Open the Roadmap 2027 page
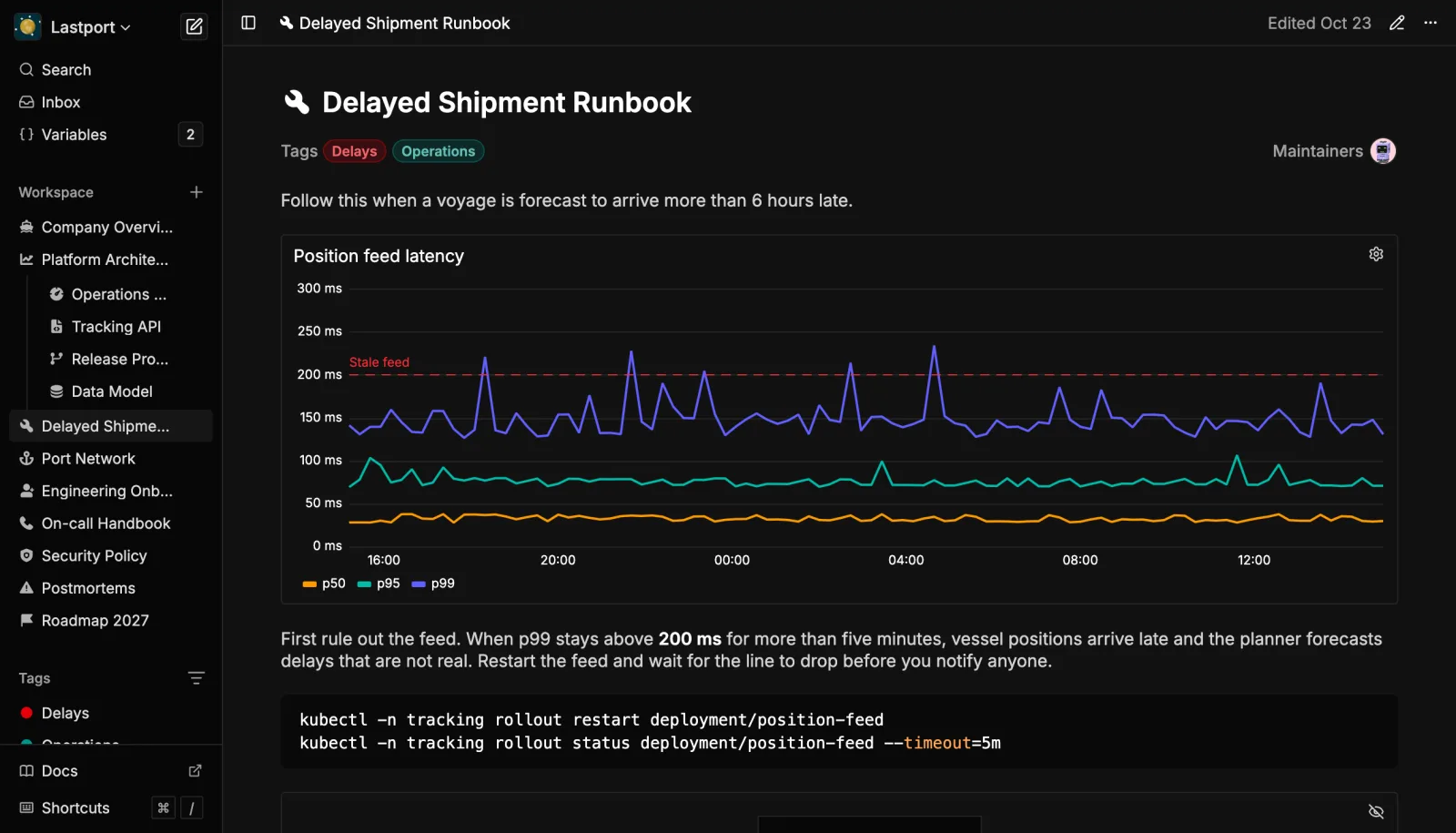The width and height of the screenshot is (1456, 833). [111, 621]
